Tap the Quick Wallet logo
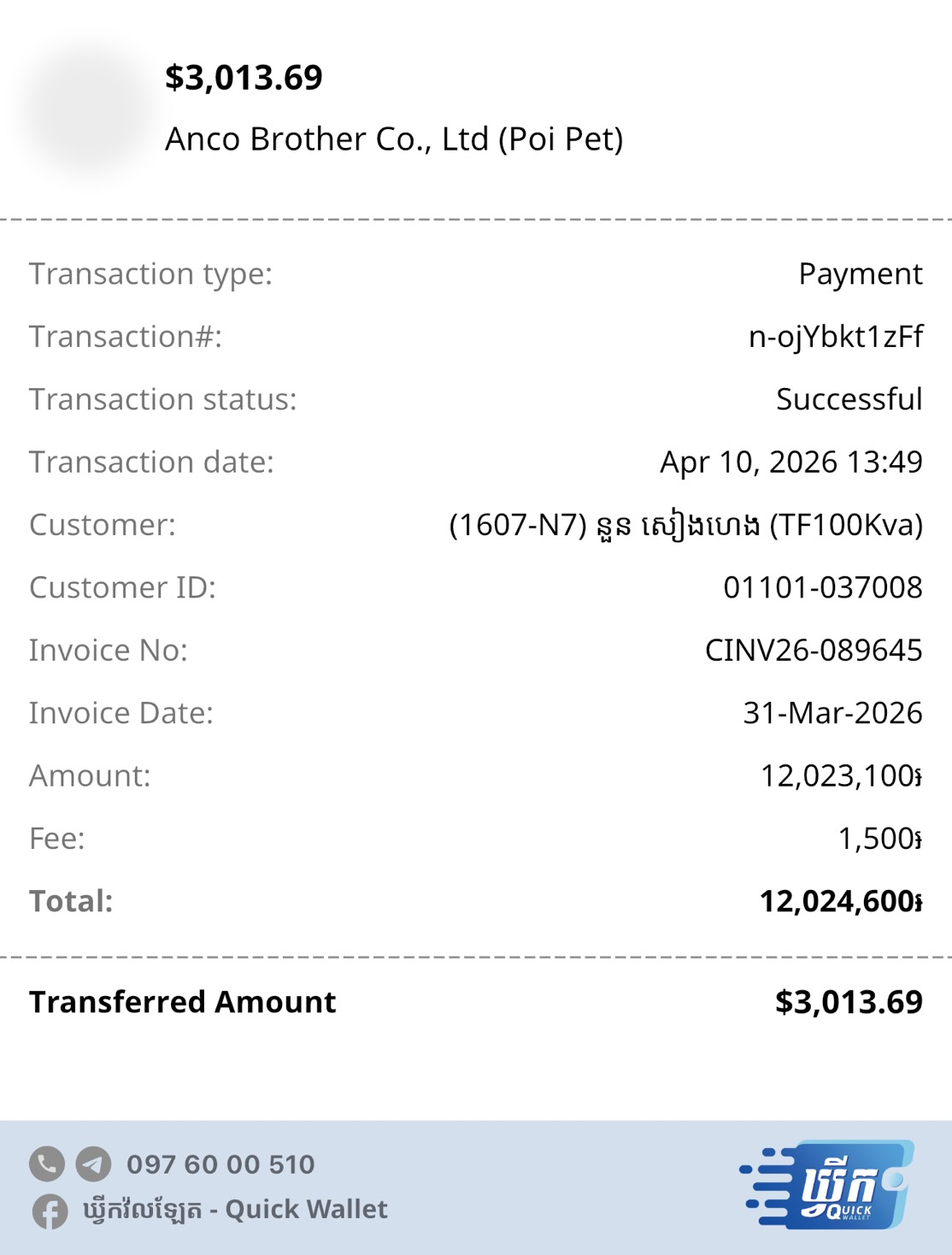Viewport: 952px width, 1255px height. (826, 1184)
